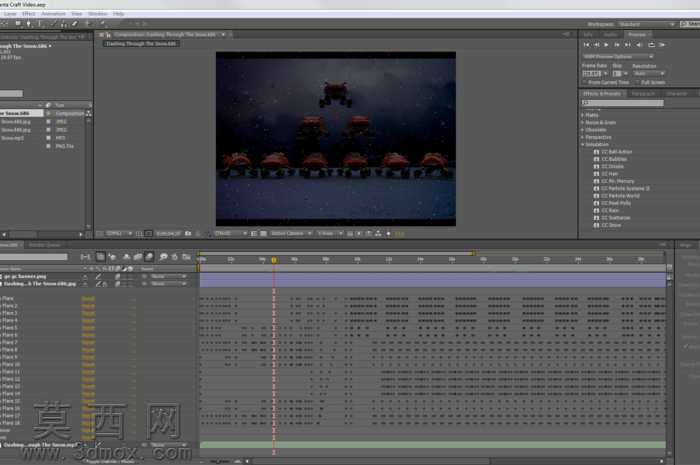
Task: Click the Effects & Presets search field
Action: pos(622,103)
